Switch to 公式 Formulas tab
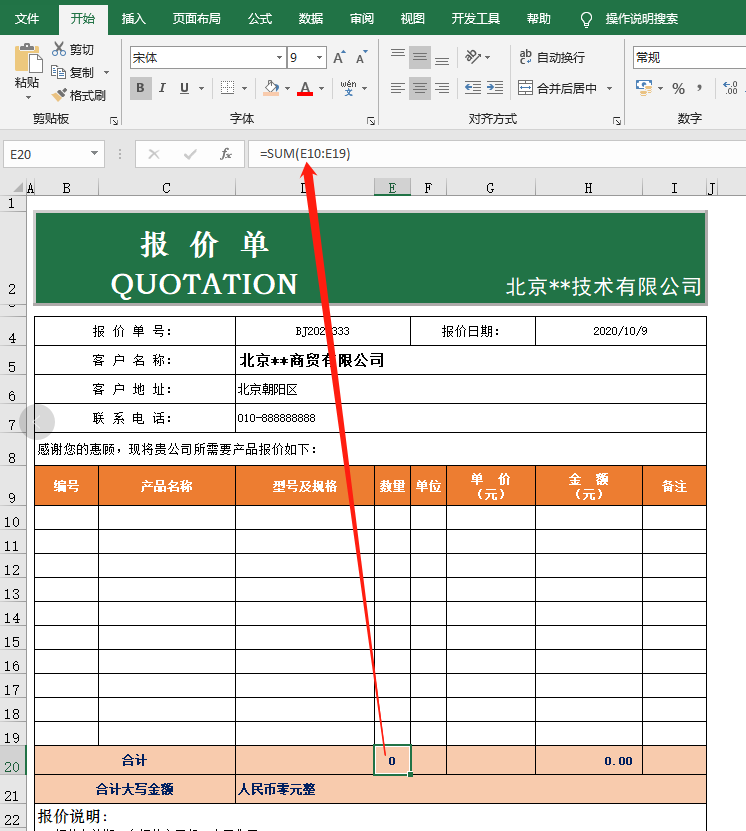The image size is (746, 831). [x=260, y=19]
